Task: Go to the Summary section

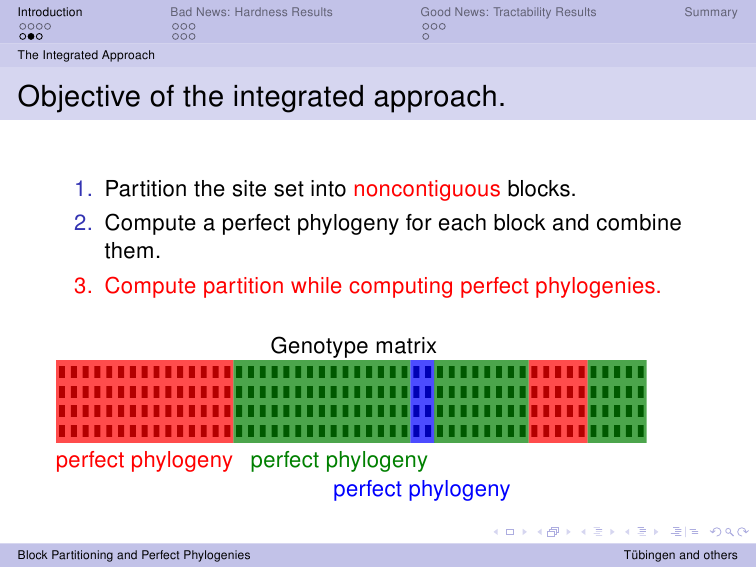Action: coord(711,12)
